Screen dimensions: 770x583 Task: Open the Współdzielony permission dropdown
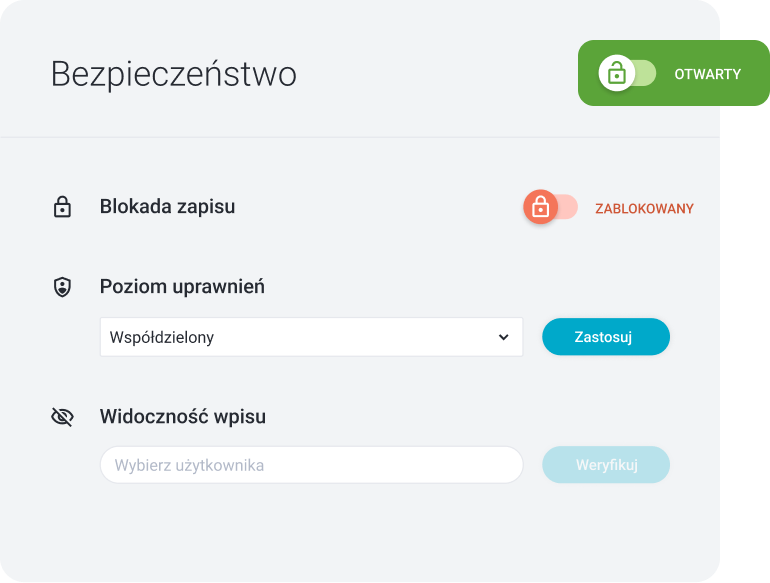point(311,337)
